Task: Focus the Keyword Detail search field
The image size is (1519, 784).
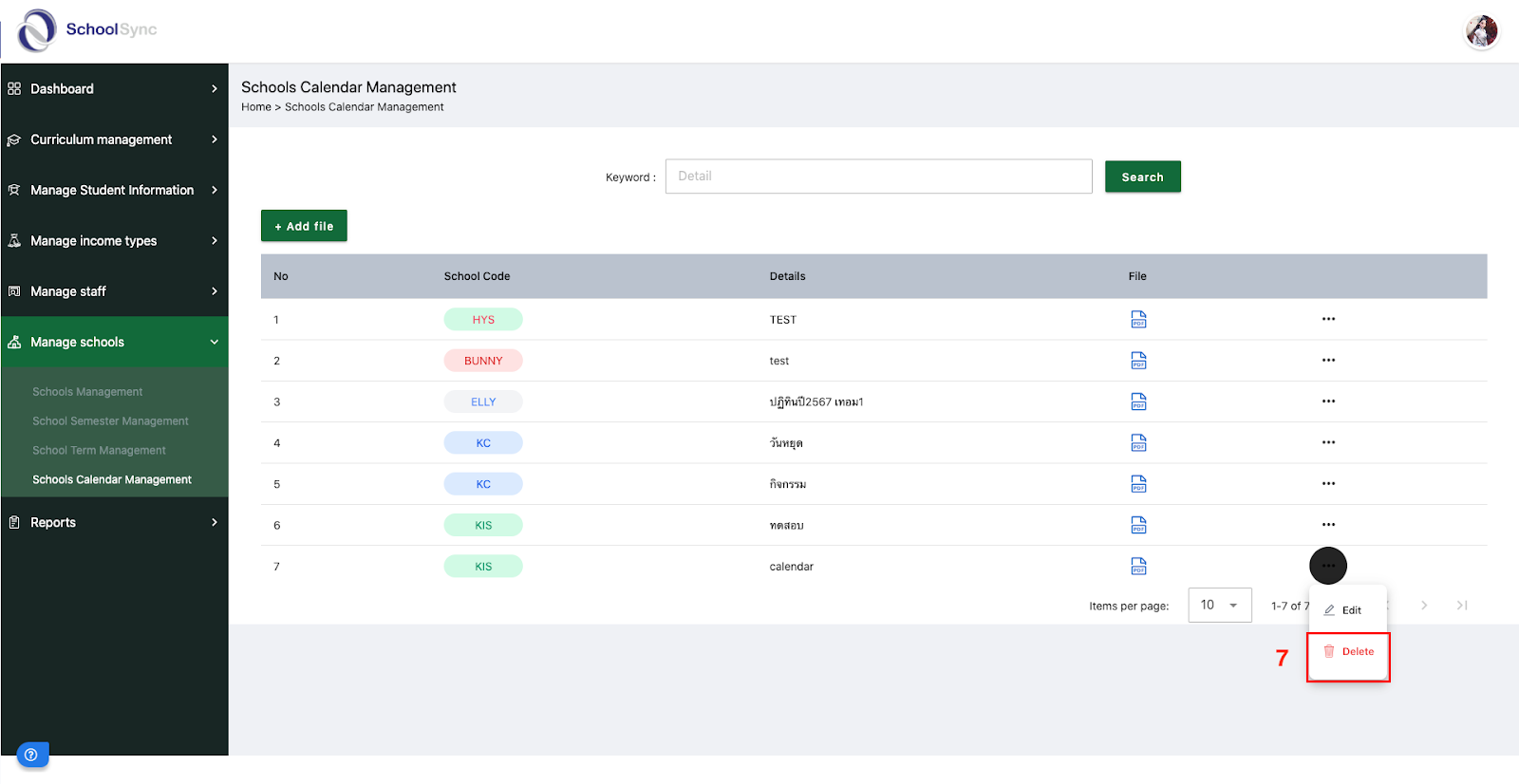Action: click(x=879, y=177)
